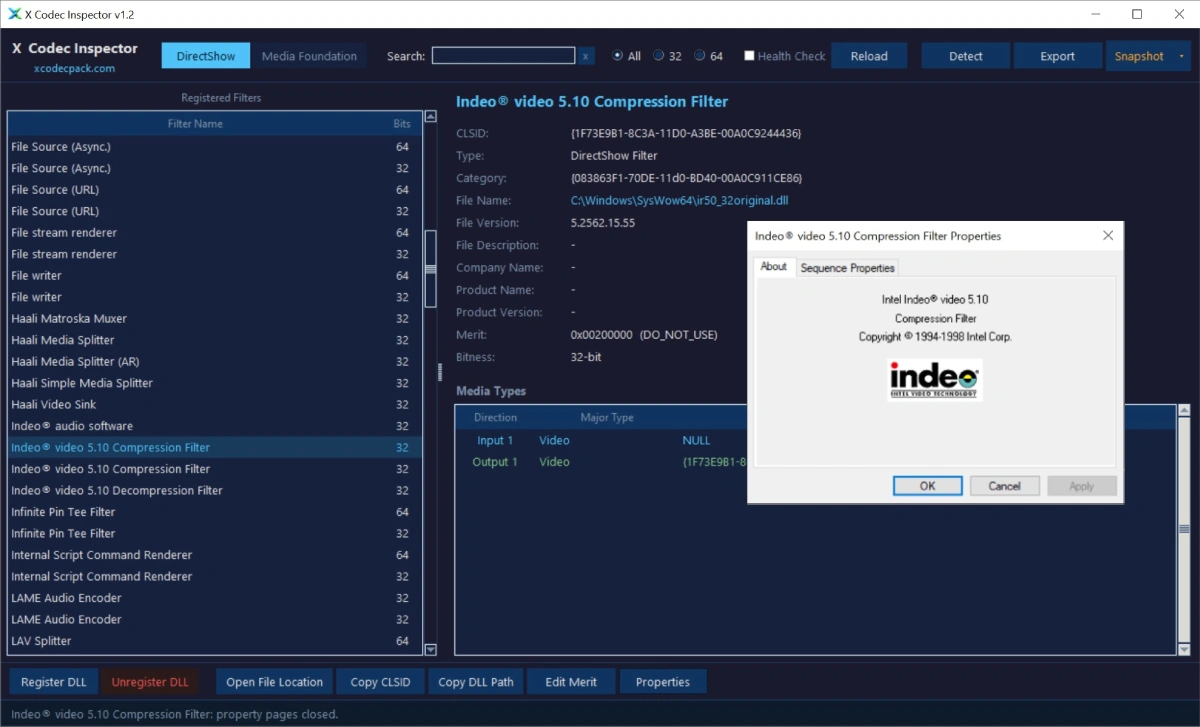Close the Compression Filter Properties dialog
Image resolution: width=1200 pixels, height=727 pixels.
(1107, 236)
